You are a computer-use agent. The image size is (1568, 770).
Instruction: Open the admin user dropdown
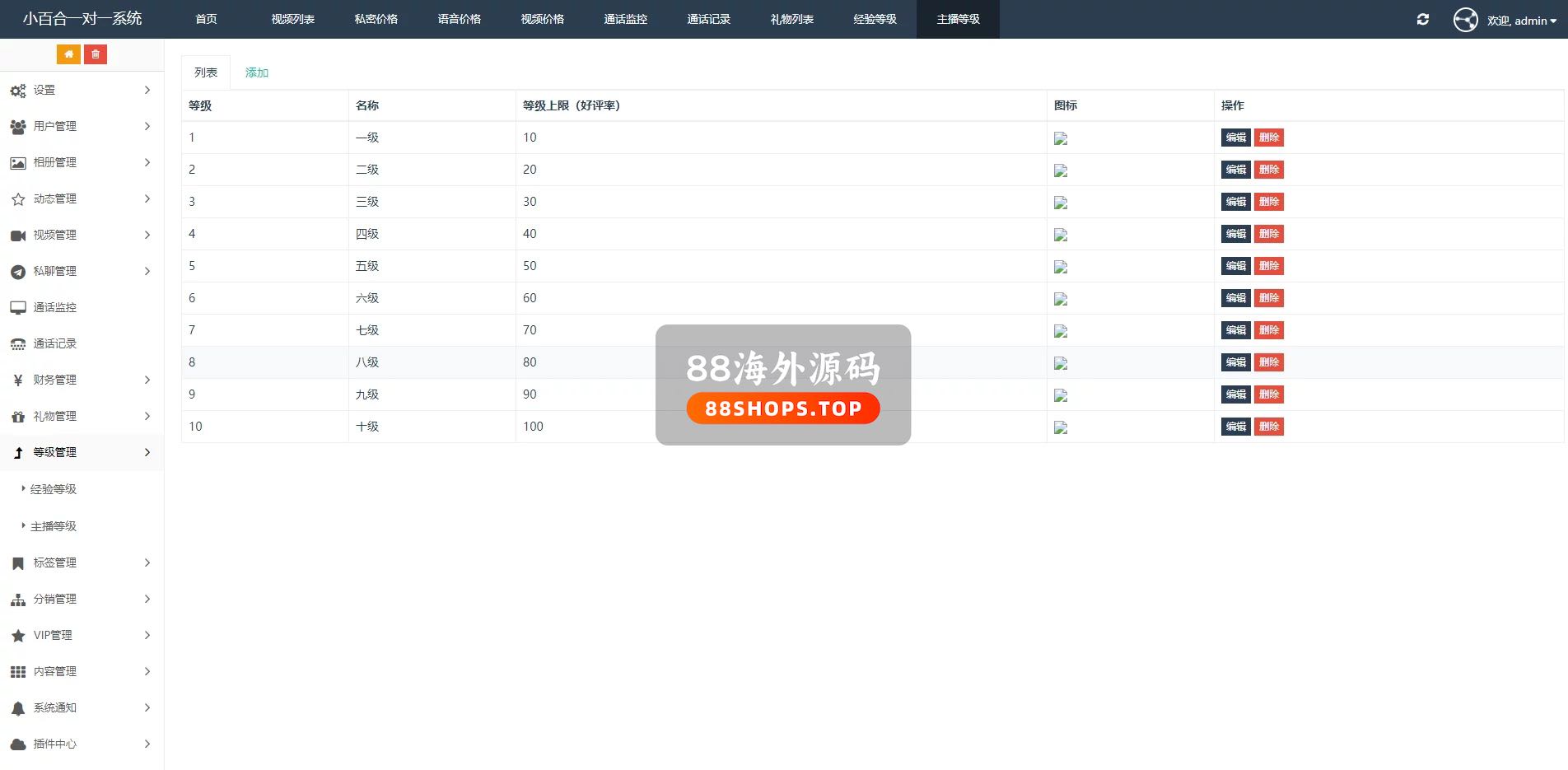click(1522, 21)
